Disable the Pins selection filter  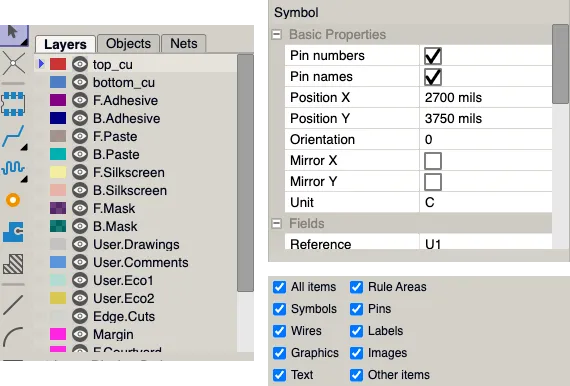[356, 309]
